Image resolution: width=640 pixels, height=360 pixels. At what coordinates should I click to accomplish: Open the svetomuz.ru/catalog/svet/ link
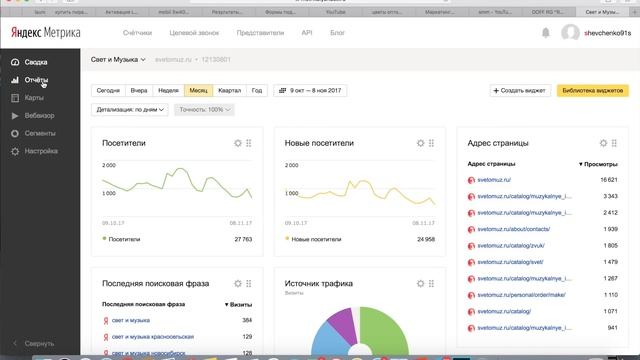coord(510,262)
